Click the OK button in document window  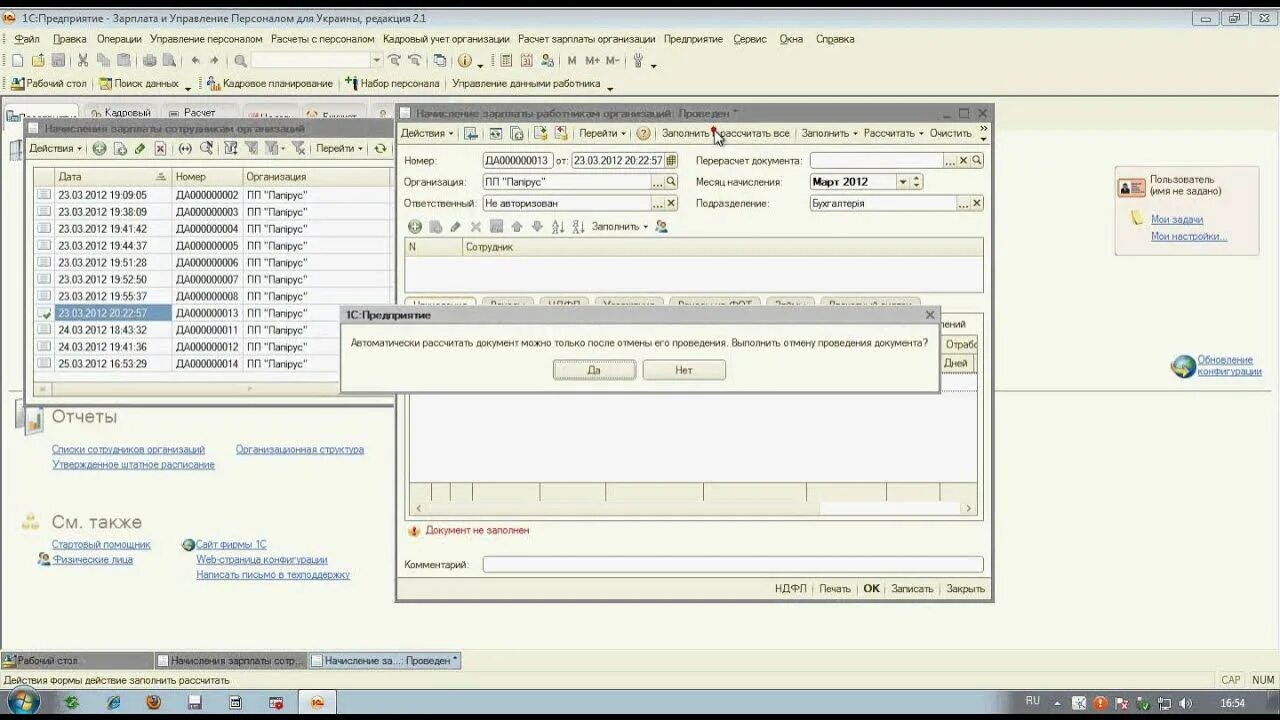click(872, 589)
